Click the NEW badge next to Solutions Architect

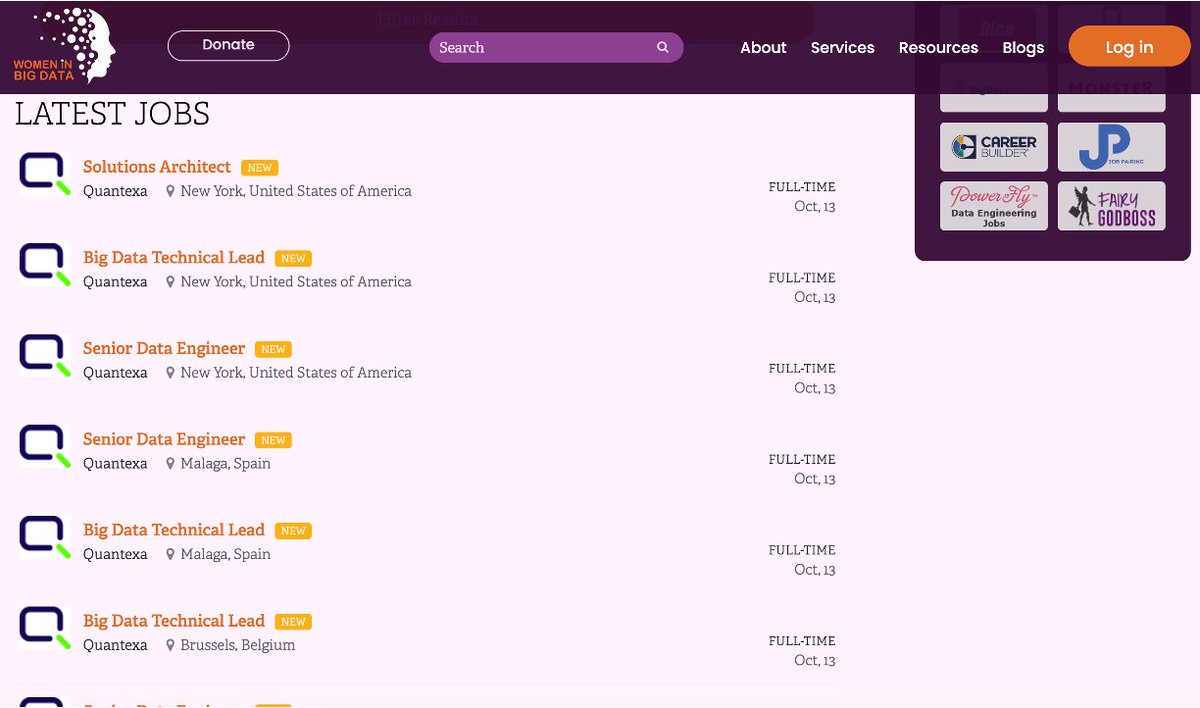click(260, 168)
